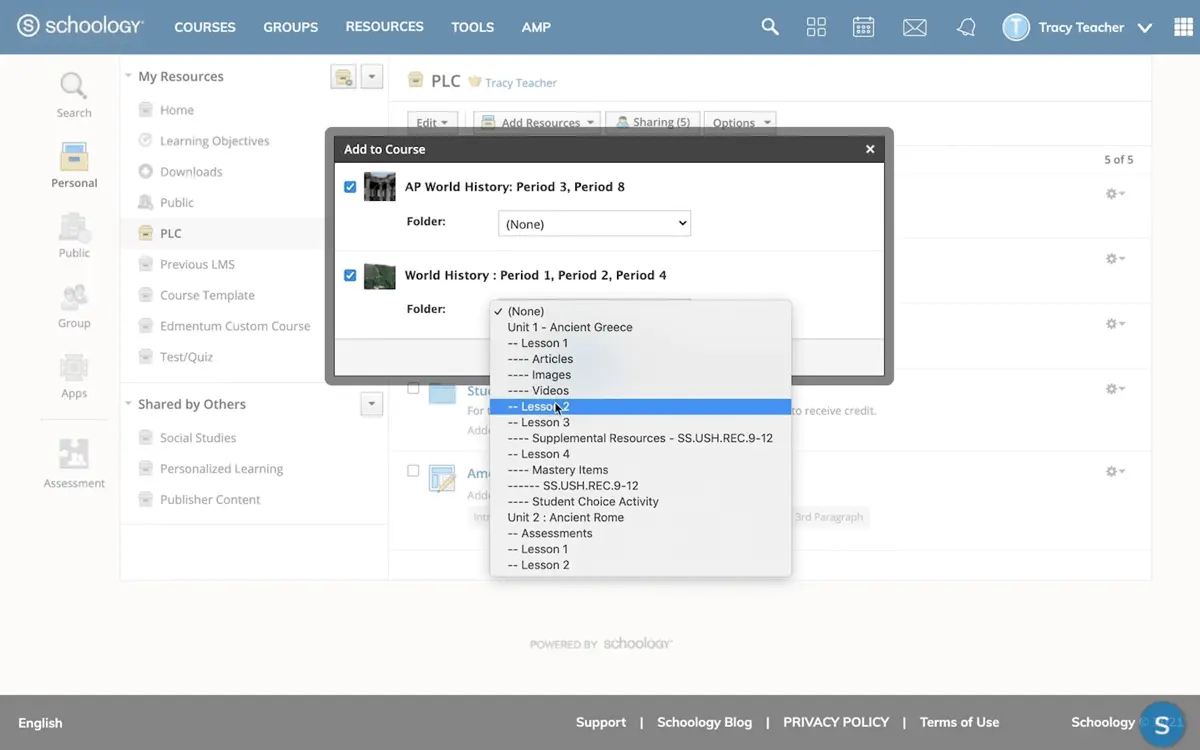The image size is (1200, 750).
Task: Open Shared by Others dropdown arrow
Action: (372, 404)
